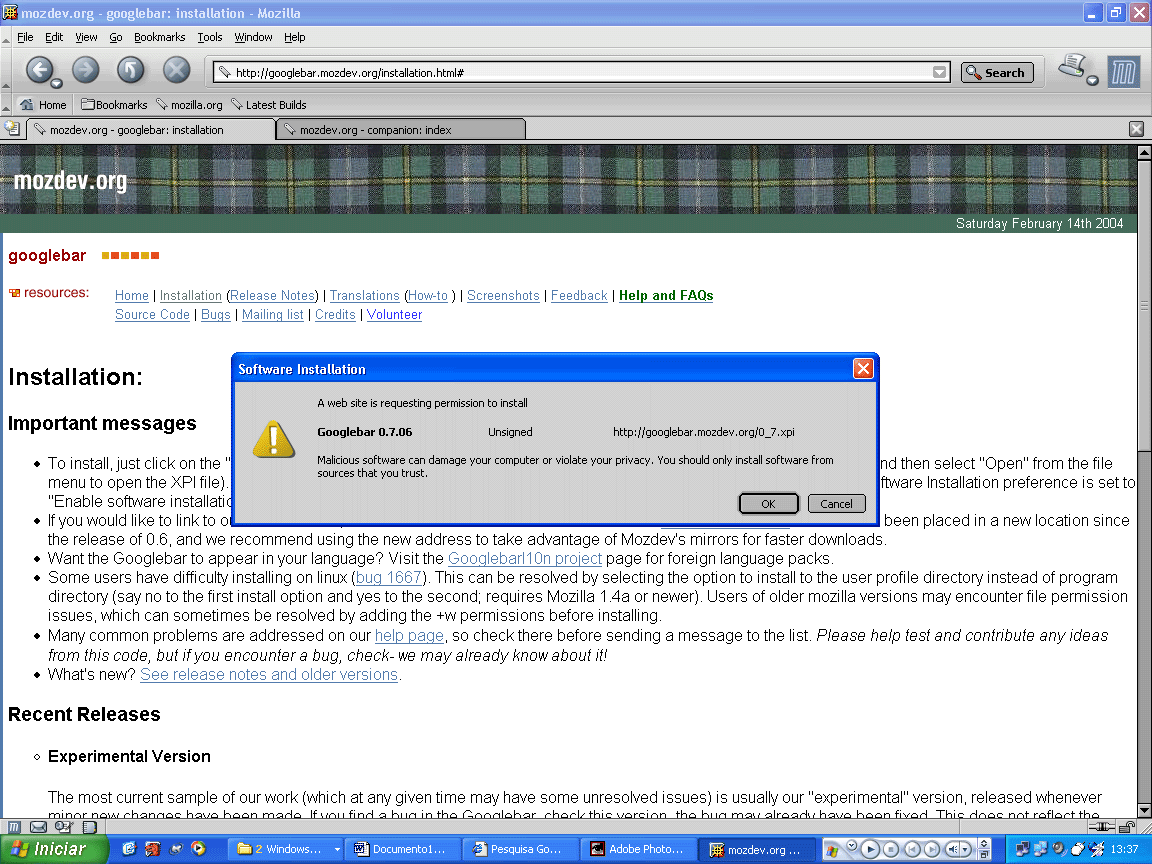The width and height of the screenshot is (1152, 864).
Task: Reload the page with the Reload button
Action: coord(131,70)
